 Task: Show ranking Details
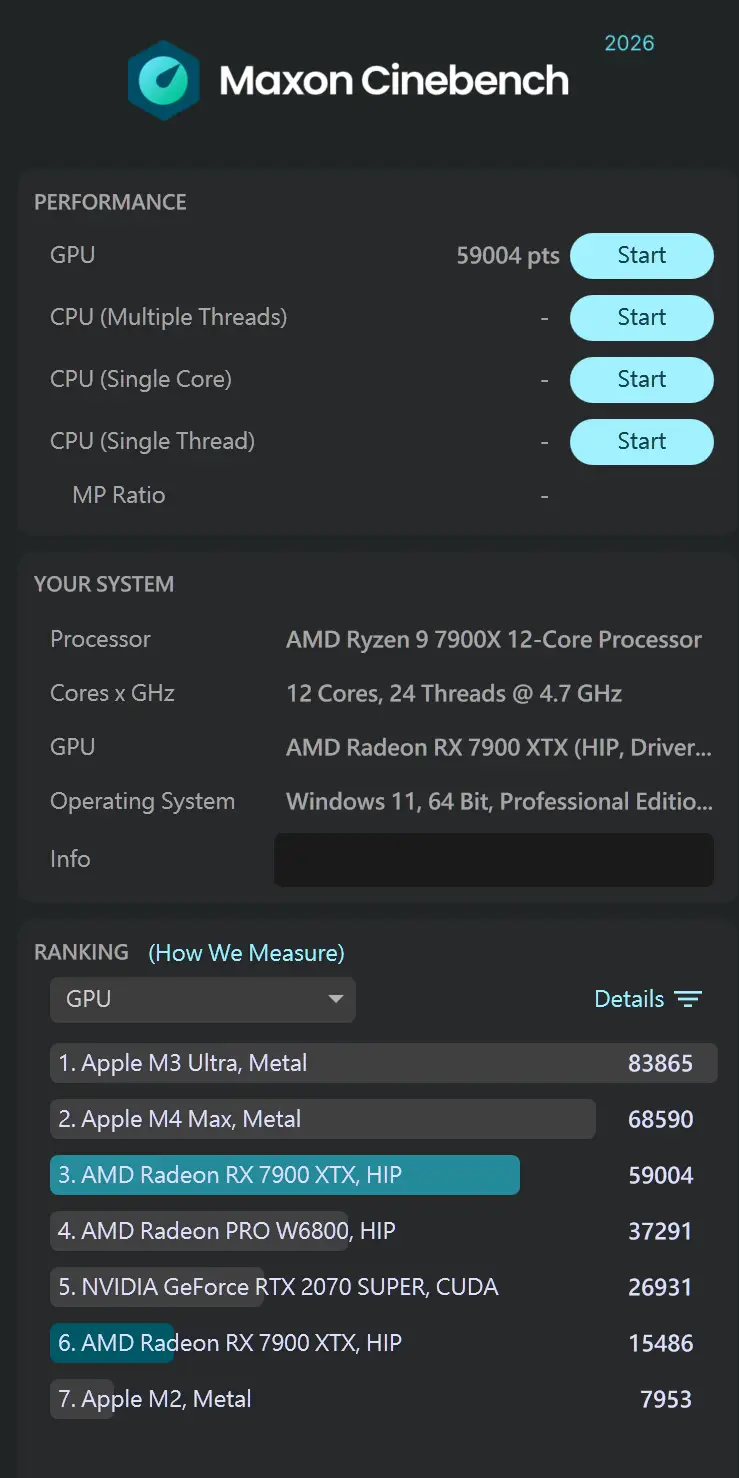coord(629,999)
